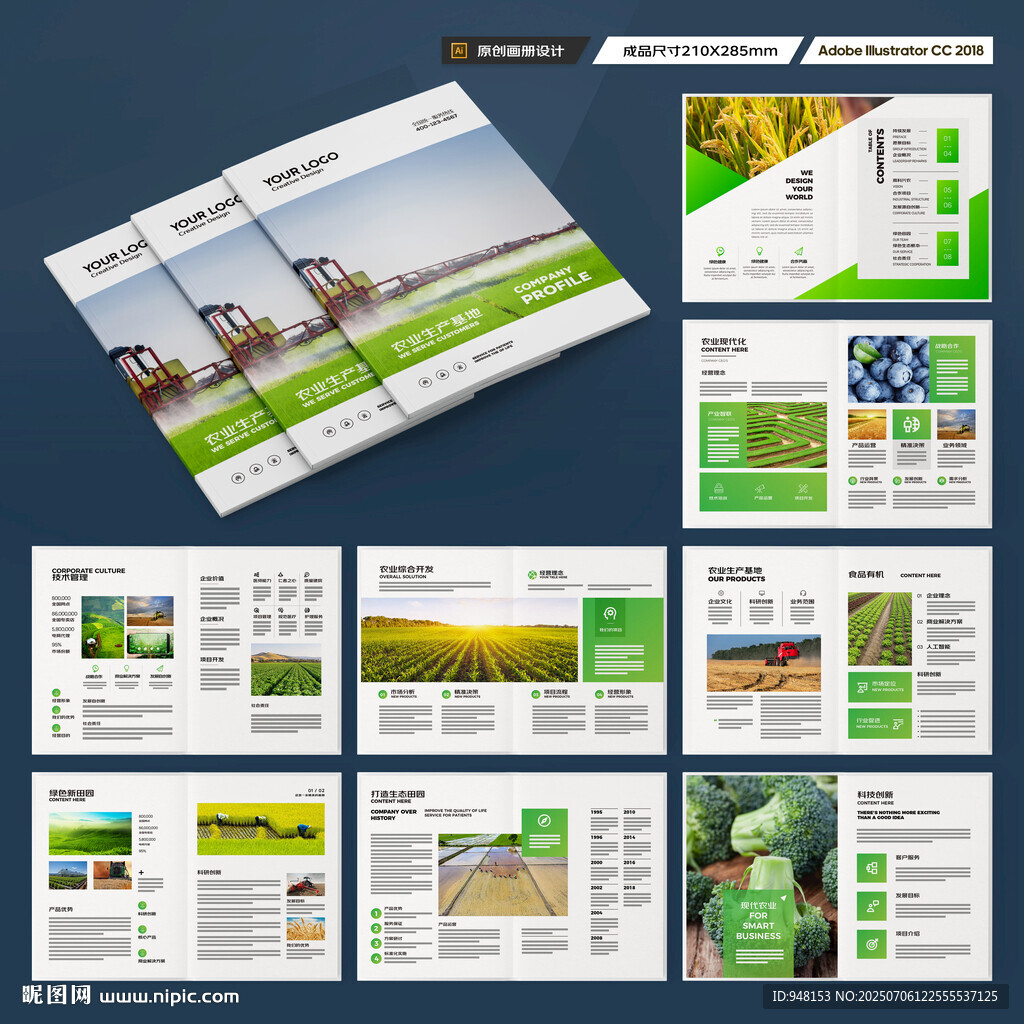Click the '农业生产基地 OUR PRODUCTS' heading
Screen dimensions: 1024x1024
pyautogui.click(x=736, y=574)
